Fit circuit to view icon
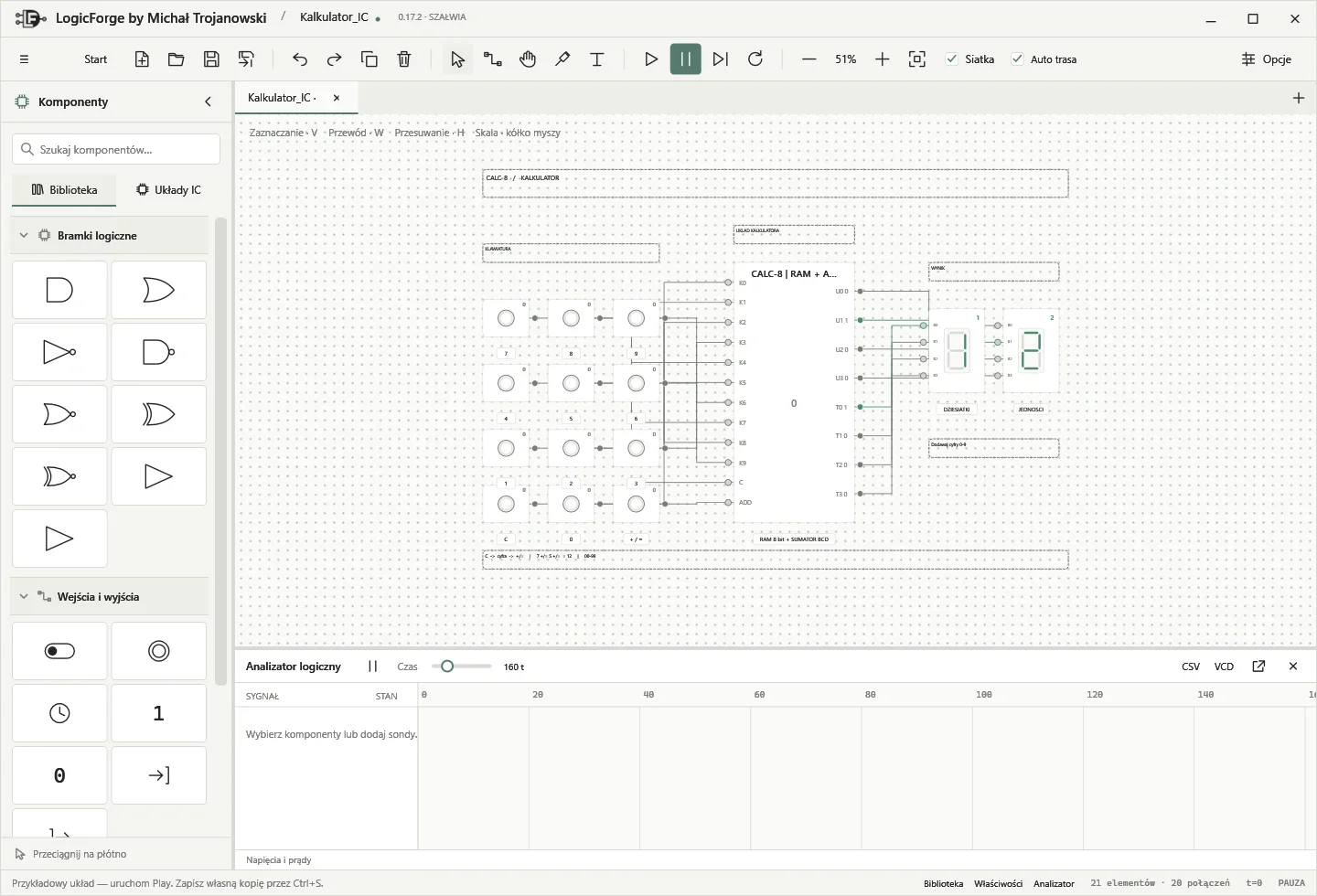 coord(917,59)
